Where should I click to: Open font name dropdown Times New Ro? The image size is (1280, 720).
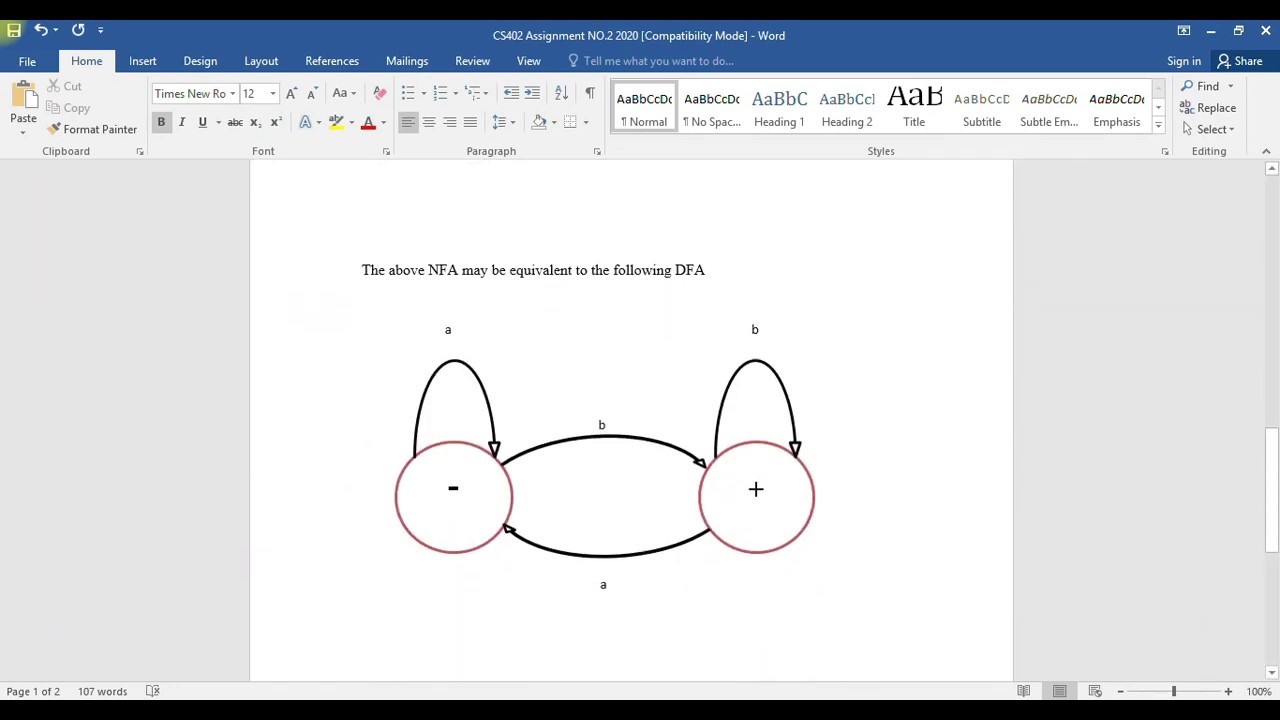coord(233,94)
